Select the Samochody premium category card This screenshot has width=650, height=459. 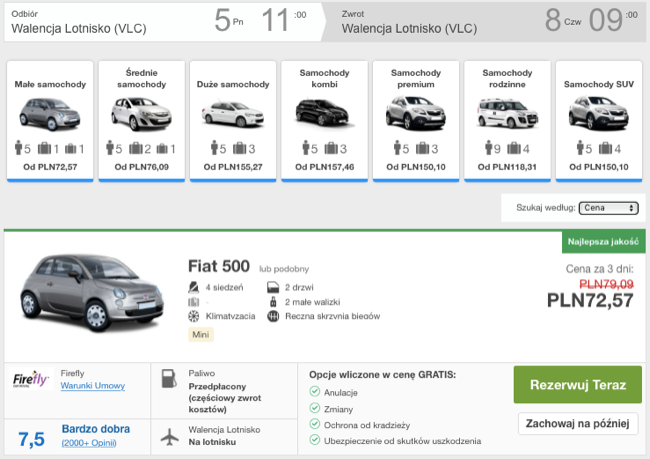(x=416, y=121)
